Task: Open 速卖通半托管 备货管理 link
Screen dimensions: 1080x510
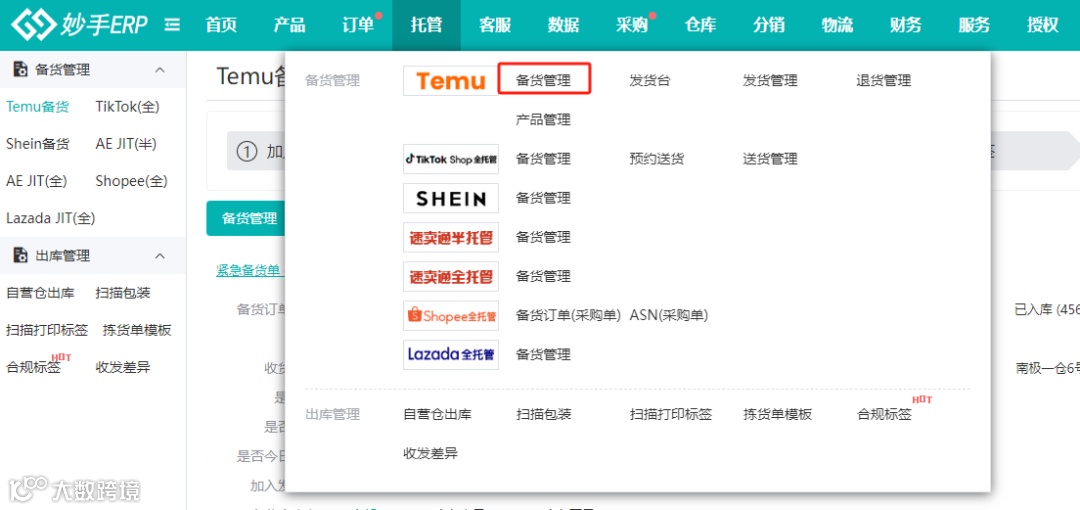Action: click(x=543, y=238)
